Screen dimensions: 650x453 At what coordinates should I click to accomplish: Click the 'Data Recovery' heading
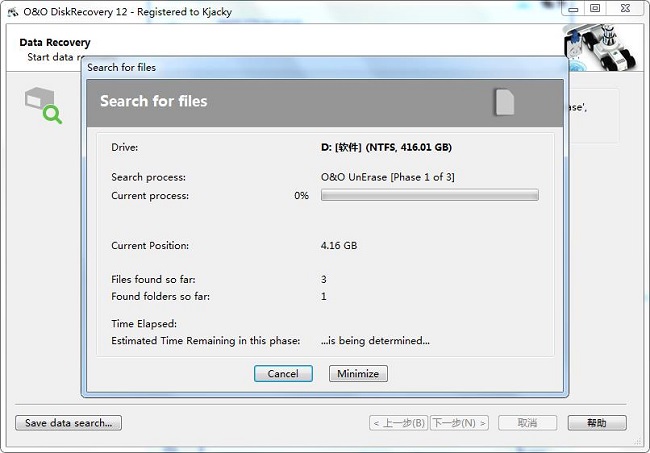tap(55, 42)
